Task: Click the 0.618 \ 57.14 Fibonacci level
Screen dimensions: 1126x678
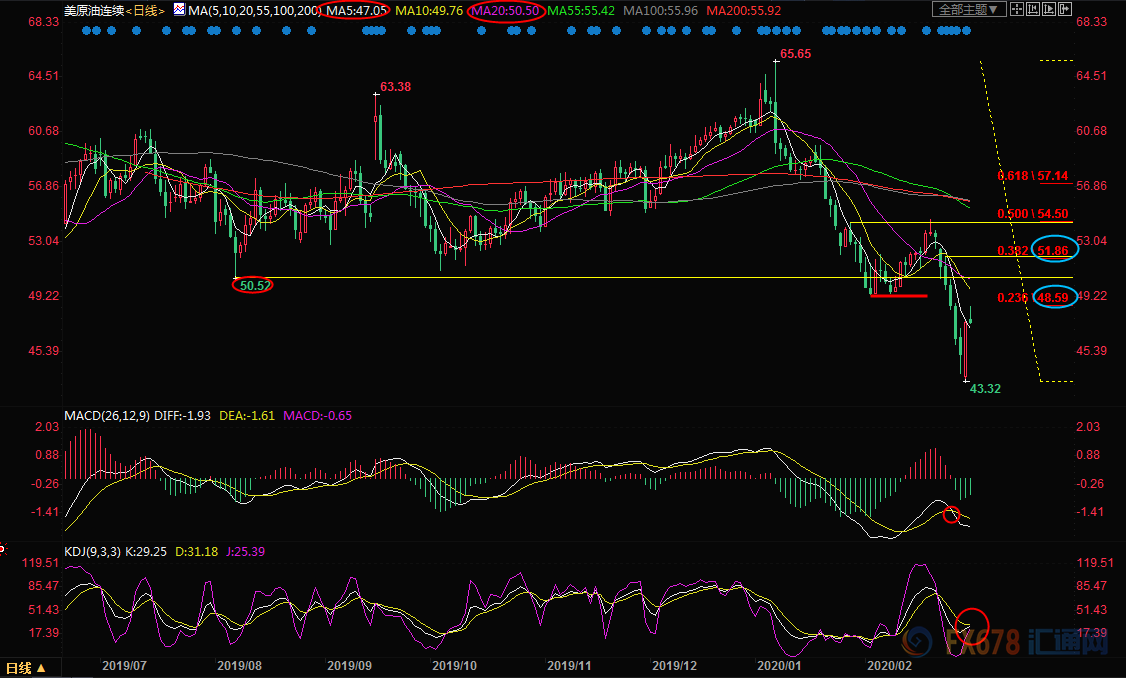Action: point(1033,176)
